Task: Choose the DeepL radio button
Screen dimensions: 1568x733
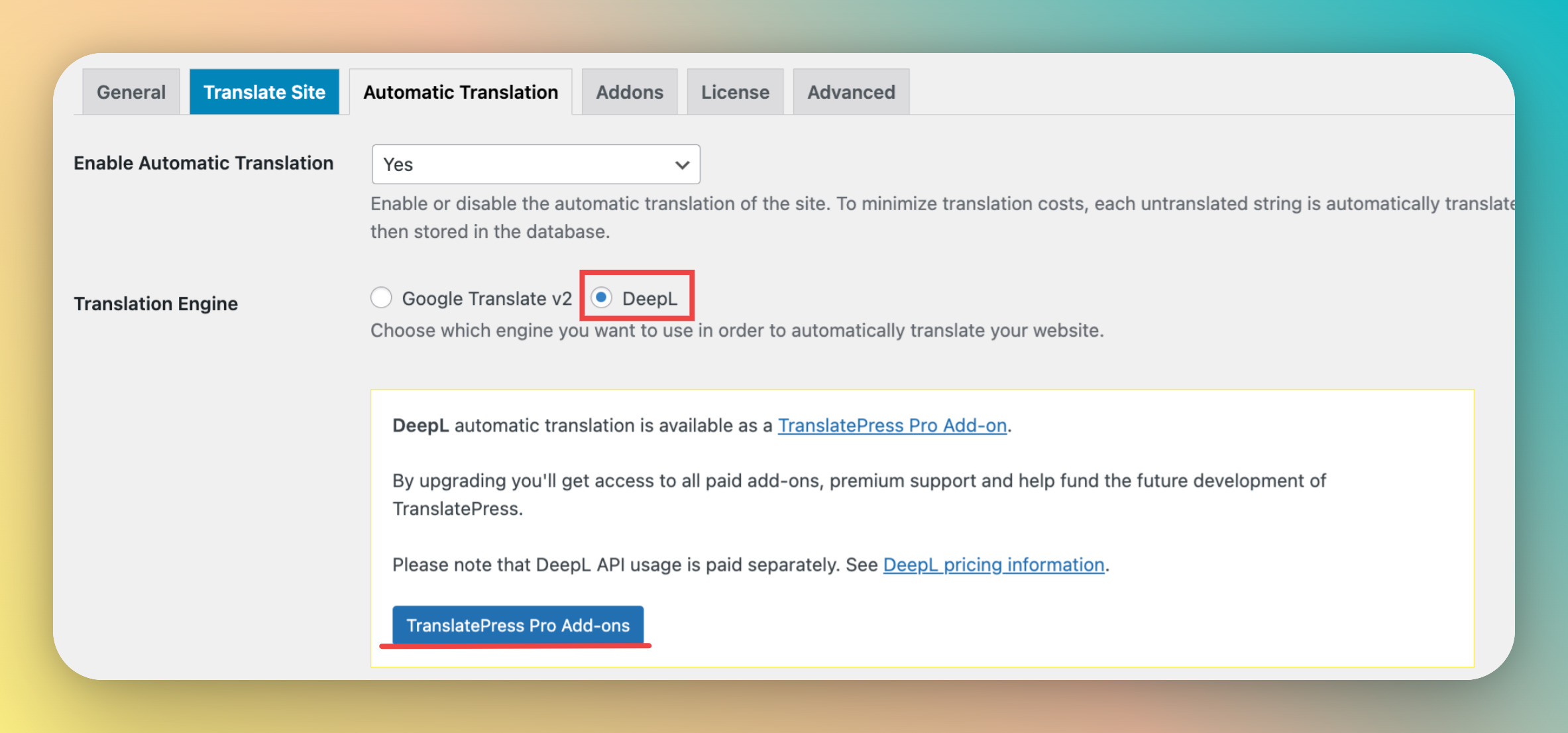Action: pos(602,298)
